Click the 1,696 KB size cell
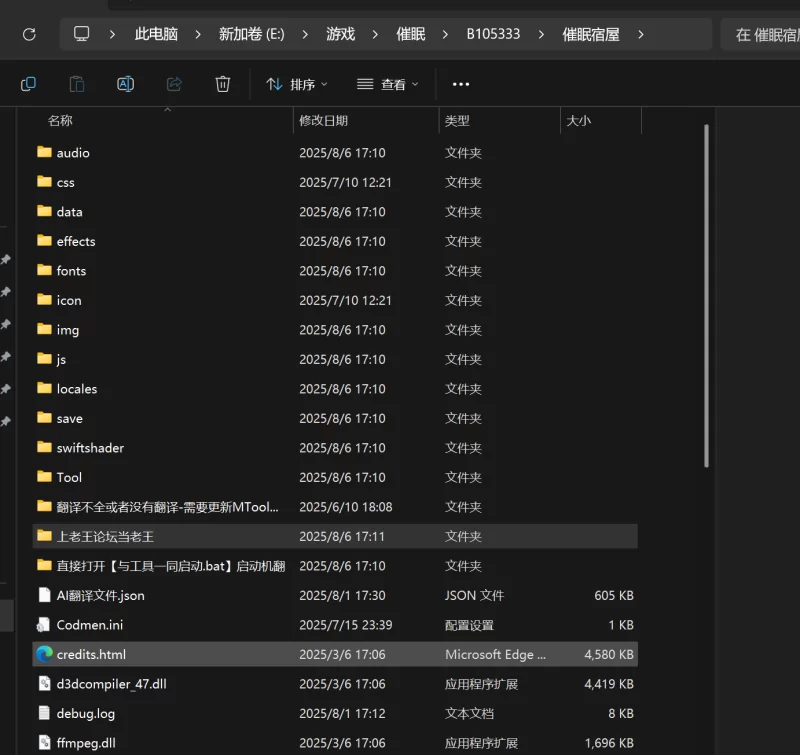 point(609,743)
